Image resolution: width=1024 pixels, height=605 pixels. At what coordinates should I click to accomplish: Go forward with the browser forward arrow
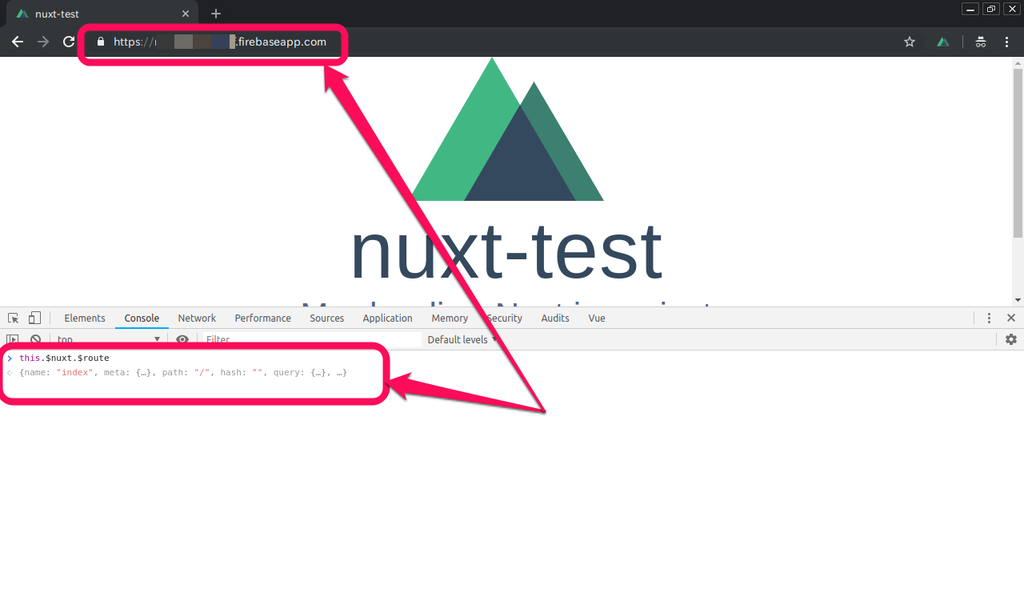43,42
